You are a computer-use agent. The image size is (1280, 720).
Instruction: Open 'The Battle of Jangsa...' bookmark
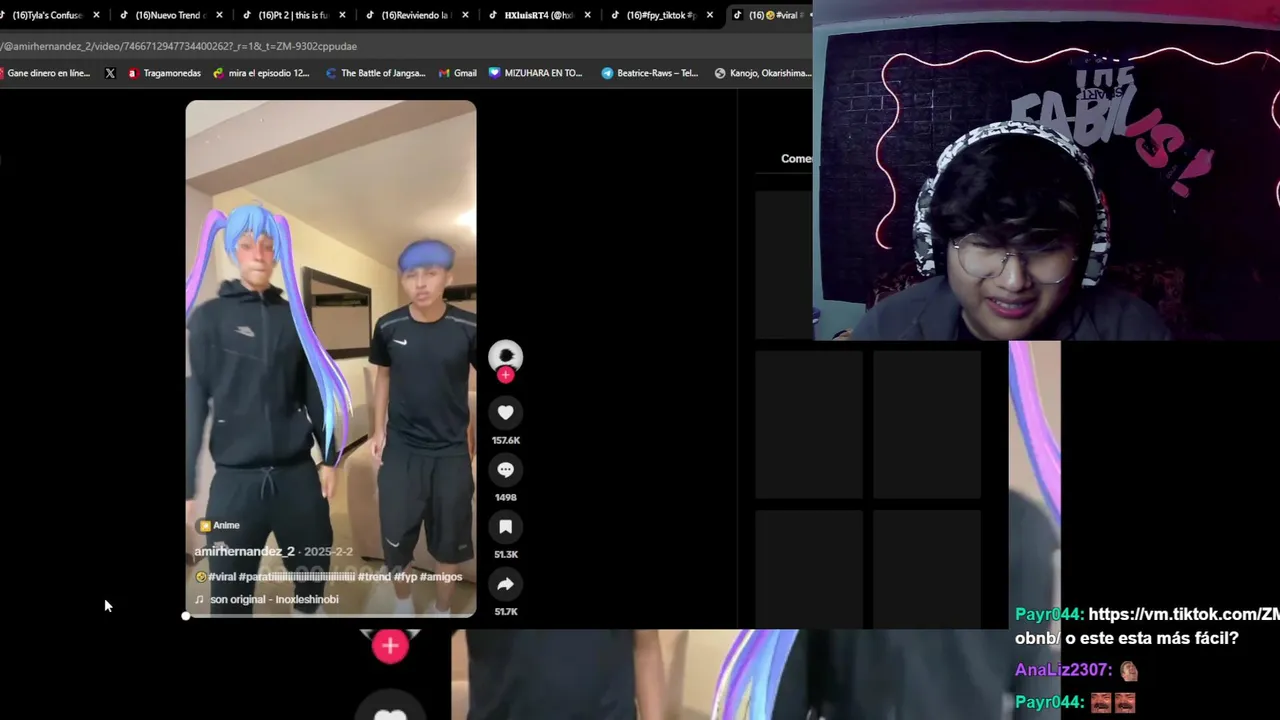(x=375, y=73)
